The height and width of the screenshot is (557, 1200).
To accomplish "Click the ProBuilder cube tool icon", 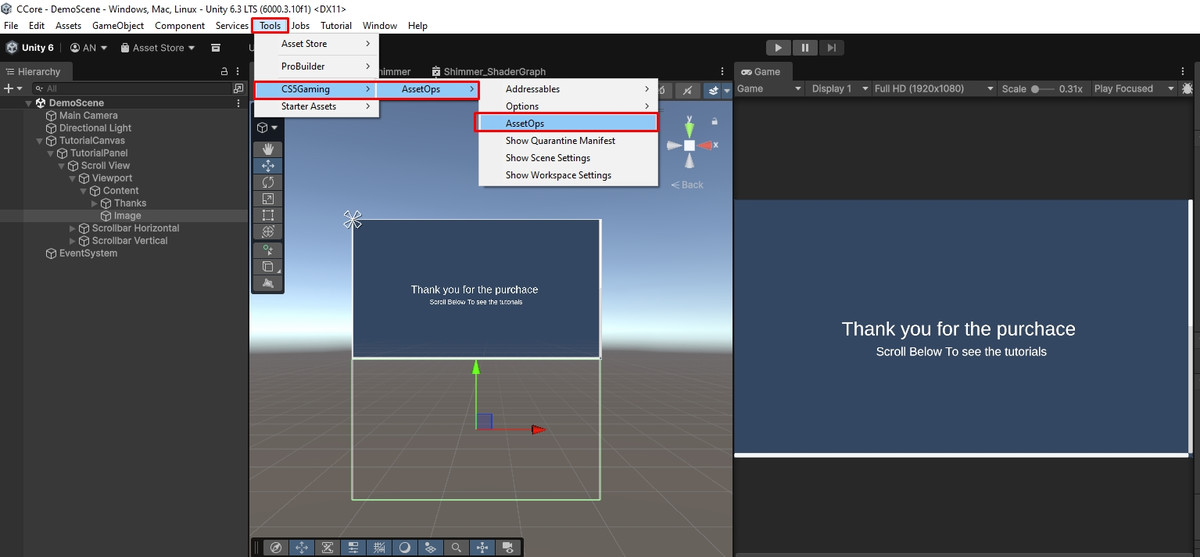I will pyautogui.click(x=268, y=267).
